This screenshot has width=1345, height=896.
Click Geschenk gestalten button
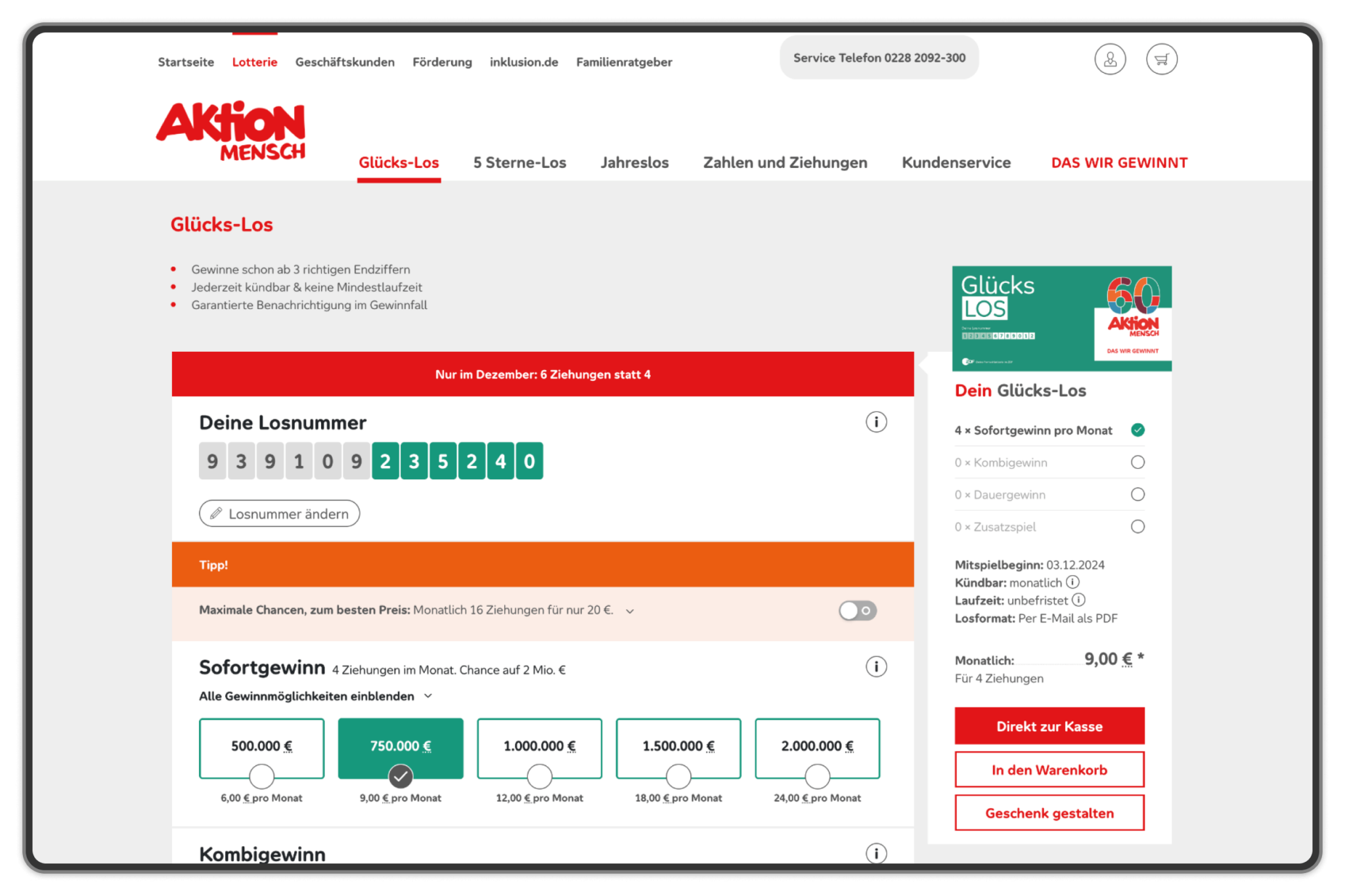pos(1048,813)
